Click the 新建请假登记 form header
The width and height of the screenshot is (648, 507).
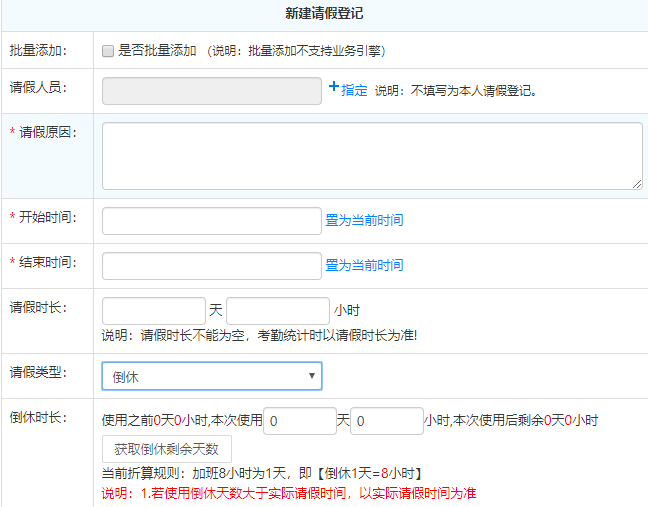pyautogui.click(x=324, y=14)
